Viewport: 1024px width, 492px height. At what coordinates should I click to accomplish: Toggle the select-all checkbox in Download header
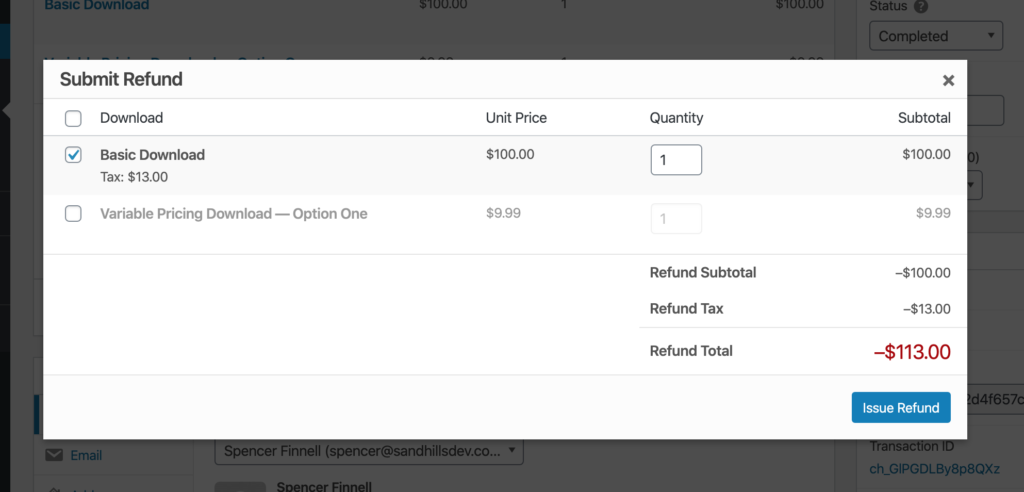click(x=73, y=119)
